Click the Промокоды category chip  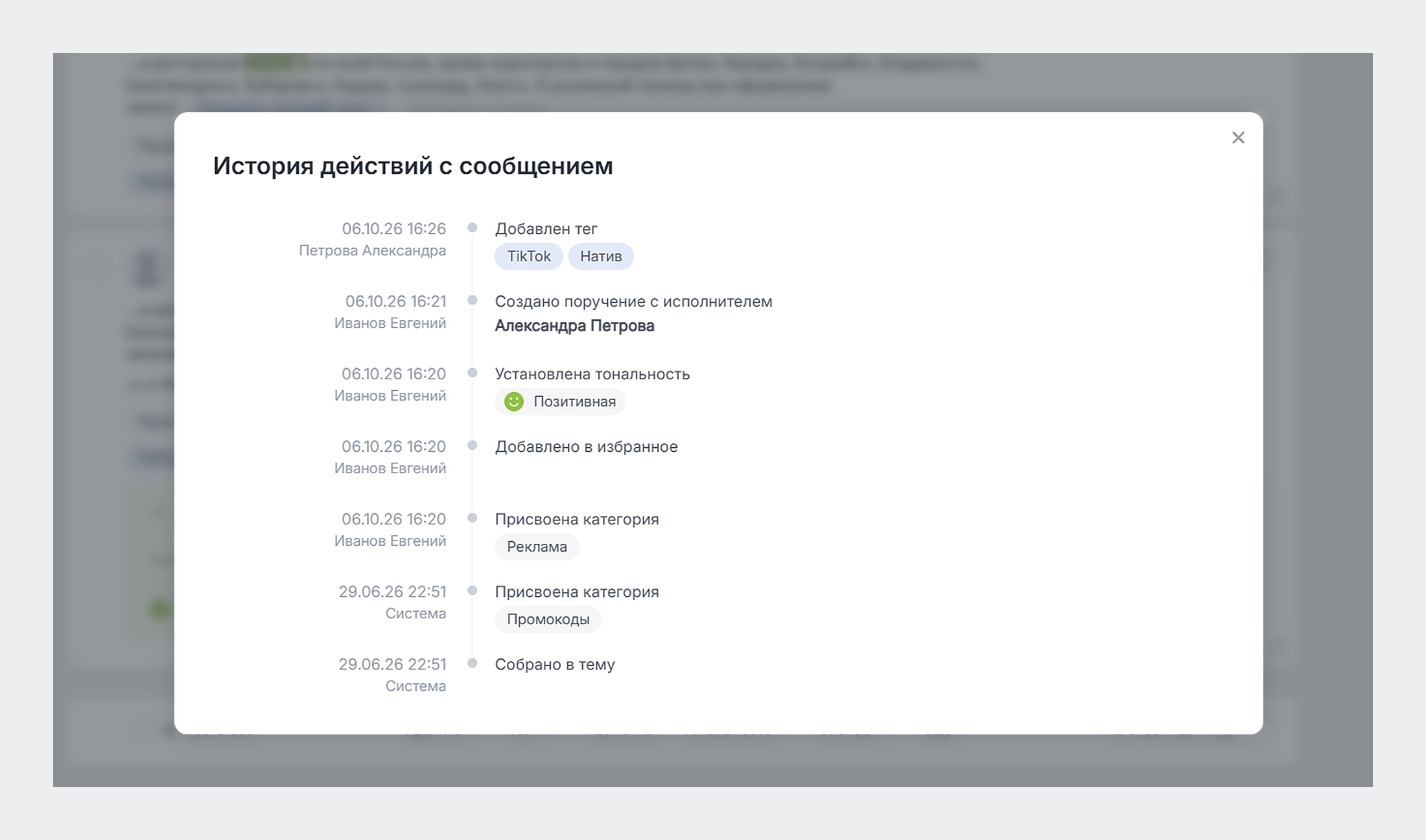548,619
